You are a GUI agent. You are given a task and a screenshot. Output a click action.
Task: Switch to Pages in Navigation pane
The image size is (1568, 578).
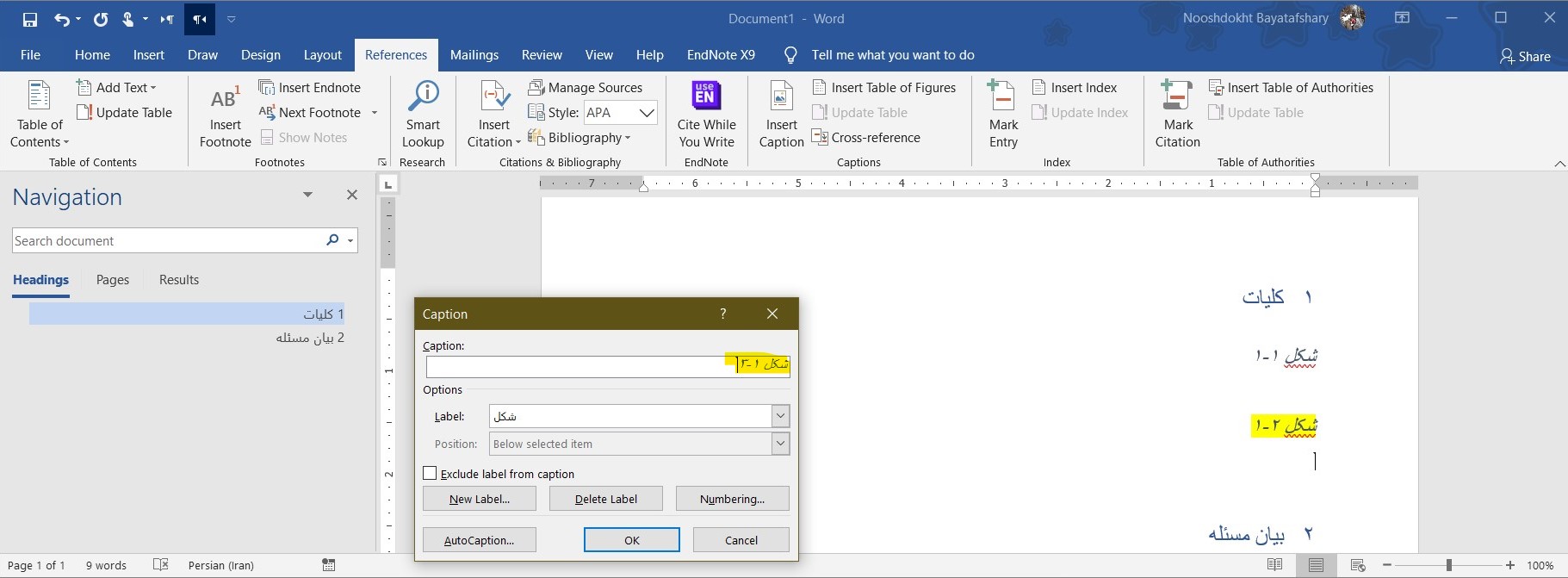(113, 280)
